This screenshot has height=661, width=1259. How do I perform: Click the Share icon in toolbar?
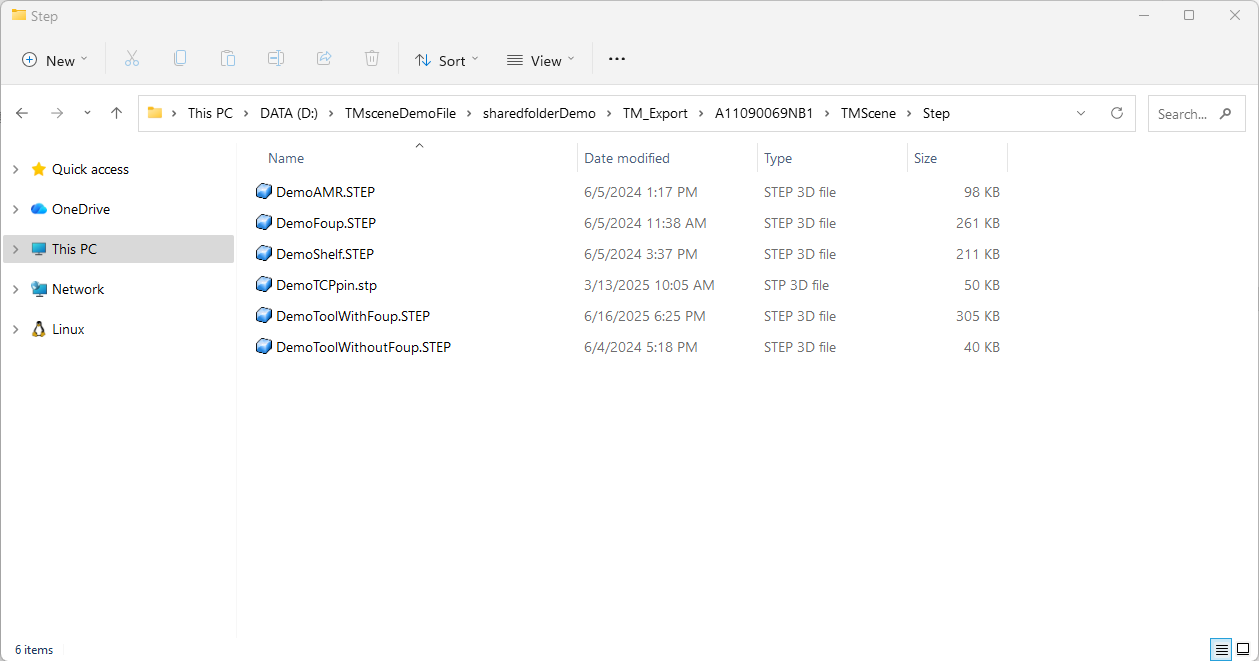(x=324, y=59)
